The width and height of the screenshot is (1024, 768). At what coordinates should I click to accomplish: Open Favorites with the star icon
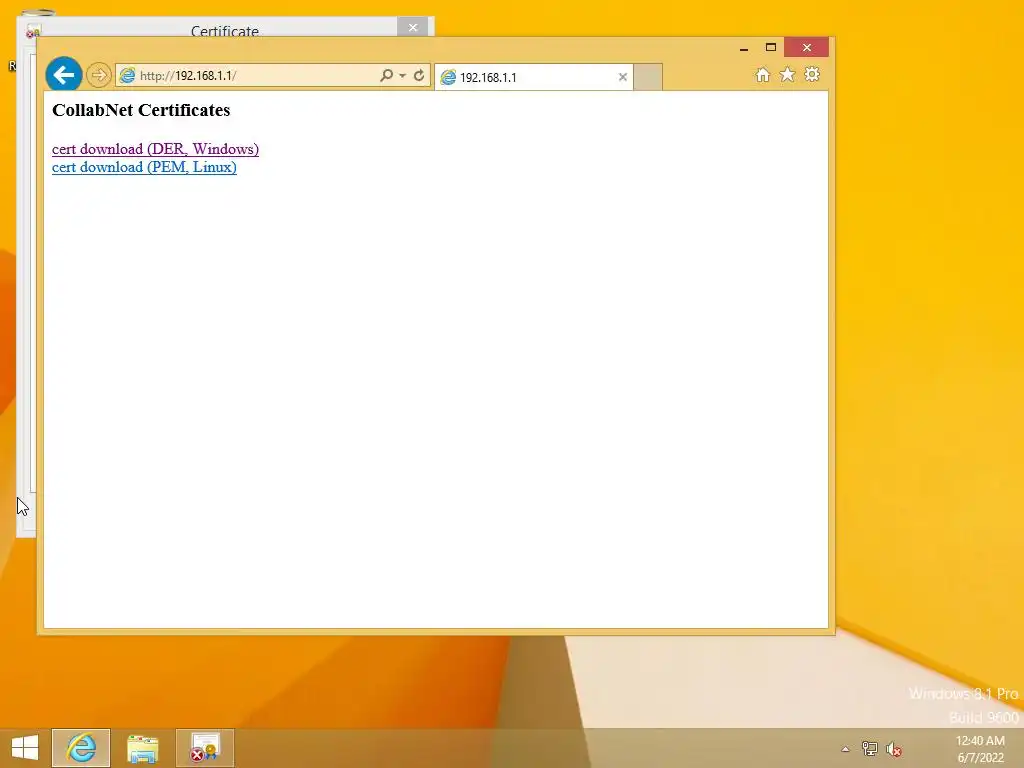point(788,74)
